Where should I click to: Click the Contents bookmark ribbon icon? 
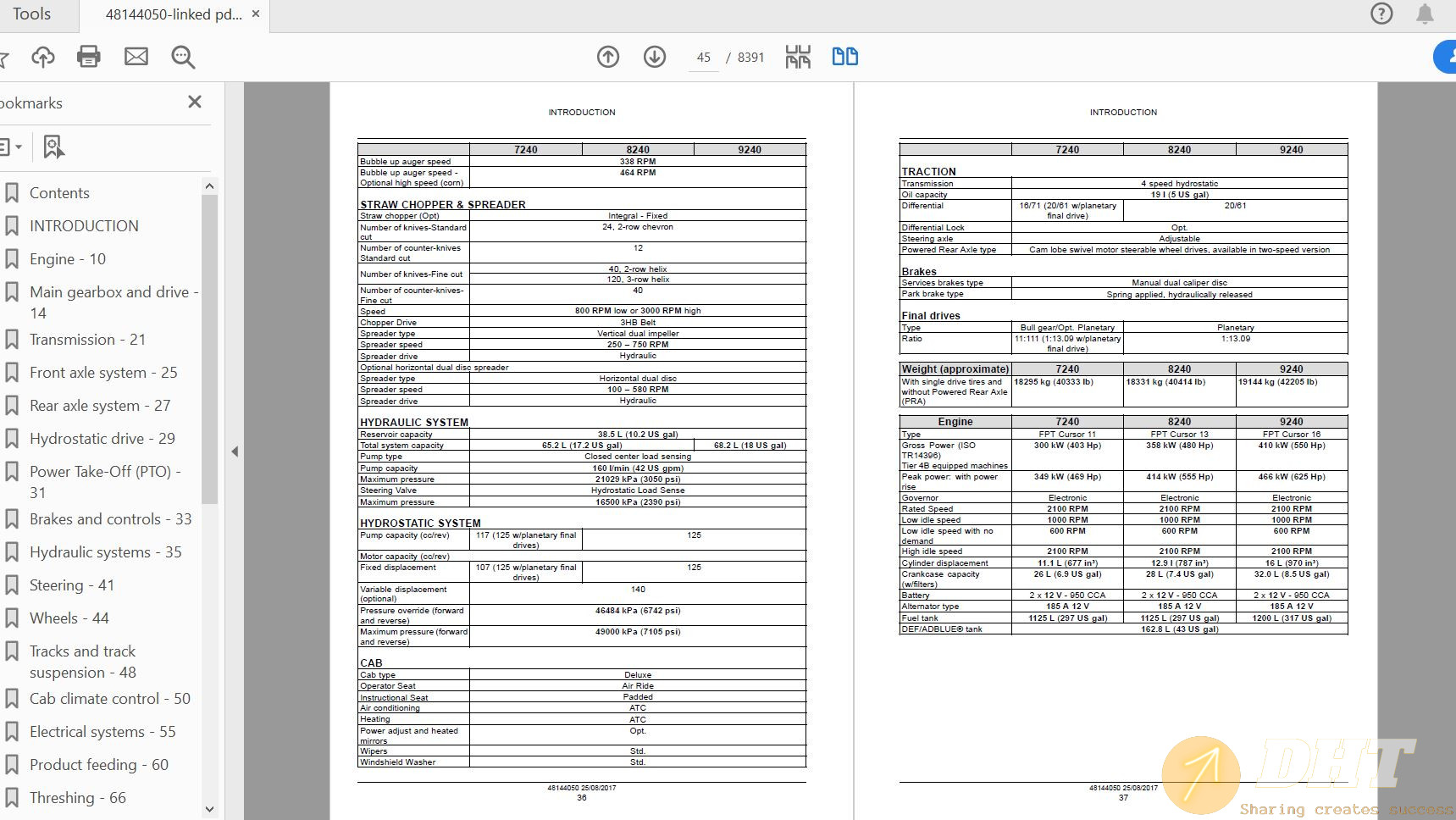point(12,193)
